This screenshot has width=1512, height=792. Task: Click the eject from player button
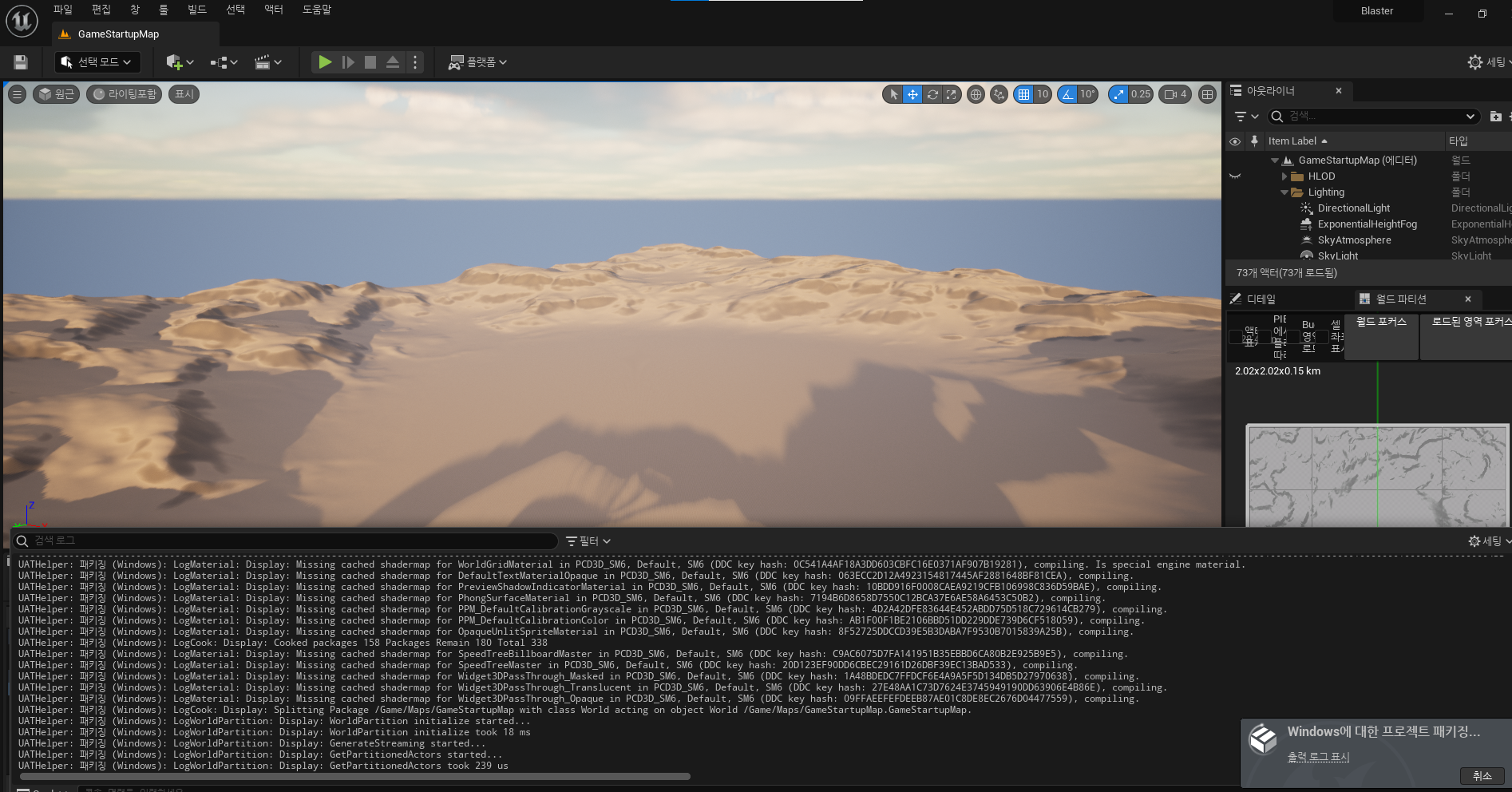393,62
